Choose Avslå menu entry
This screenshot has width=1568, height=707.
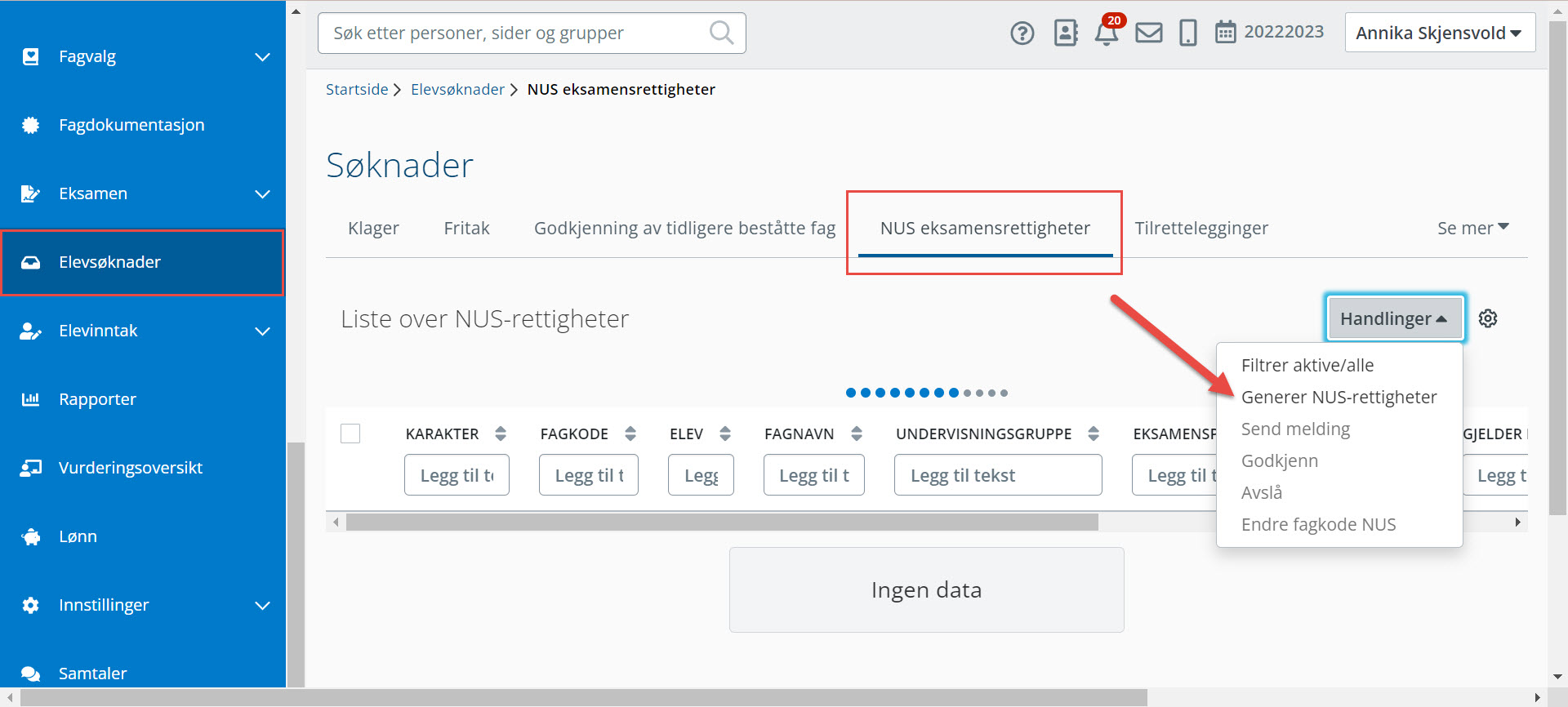(x=1262, y=492)
